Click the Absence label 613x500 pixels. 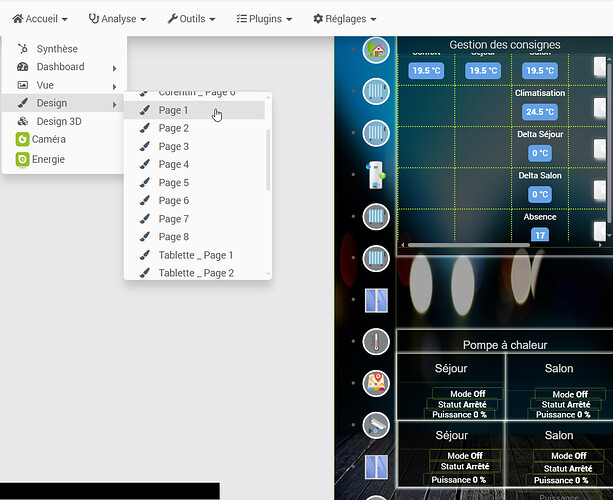coord(540,217)
